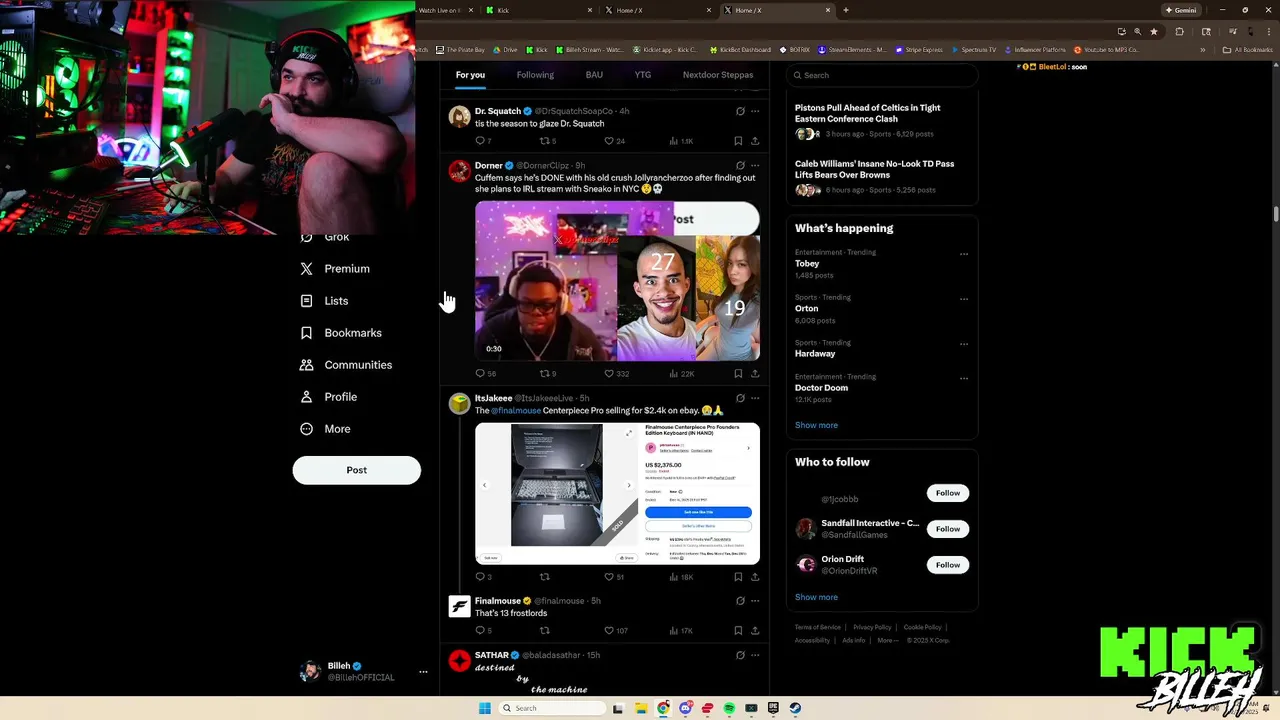Open Billeh account switcher menu
Image resolution: width=1280 pixels, height=720 pixels.
click(x=365, y=671)
